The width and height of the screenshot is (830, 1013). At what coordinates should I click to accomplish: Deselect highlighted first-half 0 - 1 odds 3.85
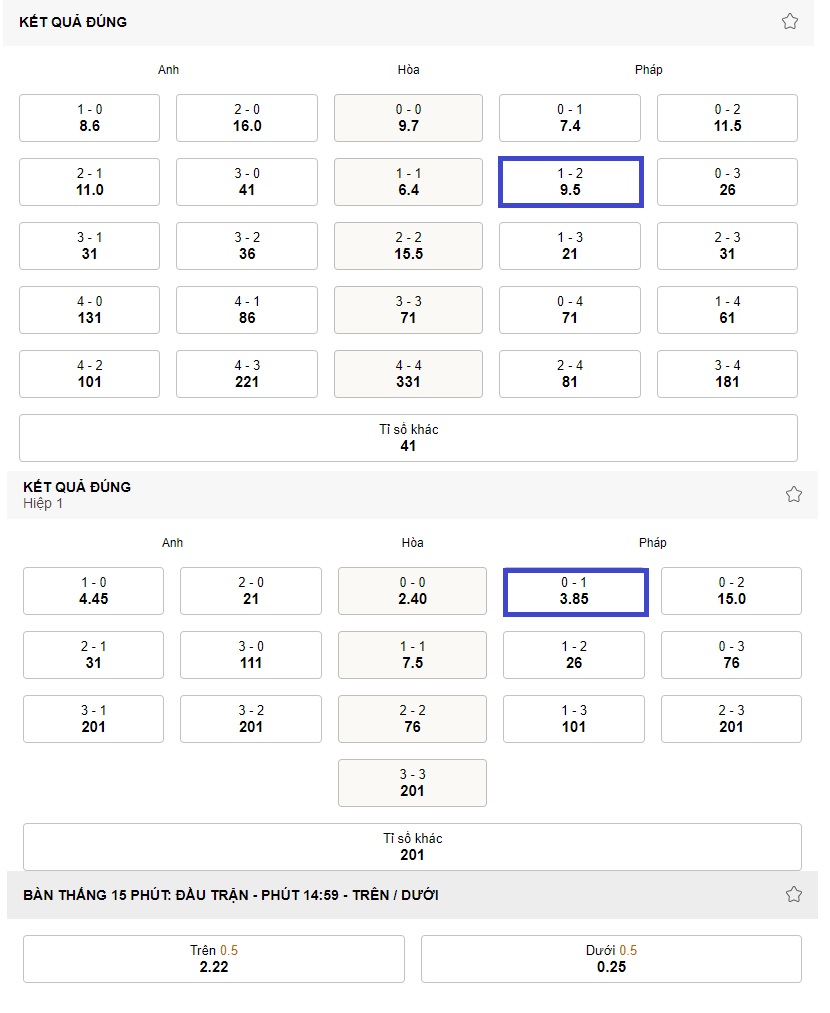tap(575, 591)
